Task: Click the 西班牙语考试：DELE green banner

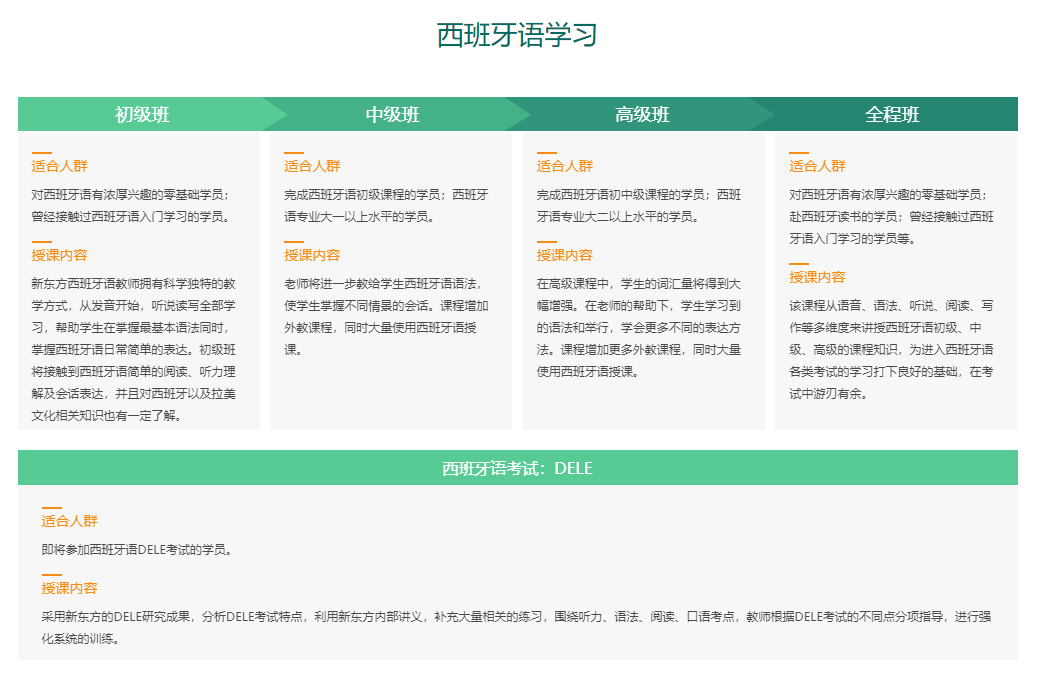Action: [x=517, y=468]
